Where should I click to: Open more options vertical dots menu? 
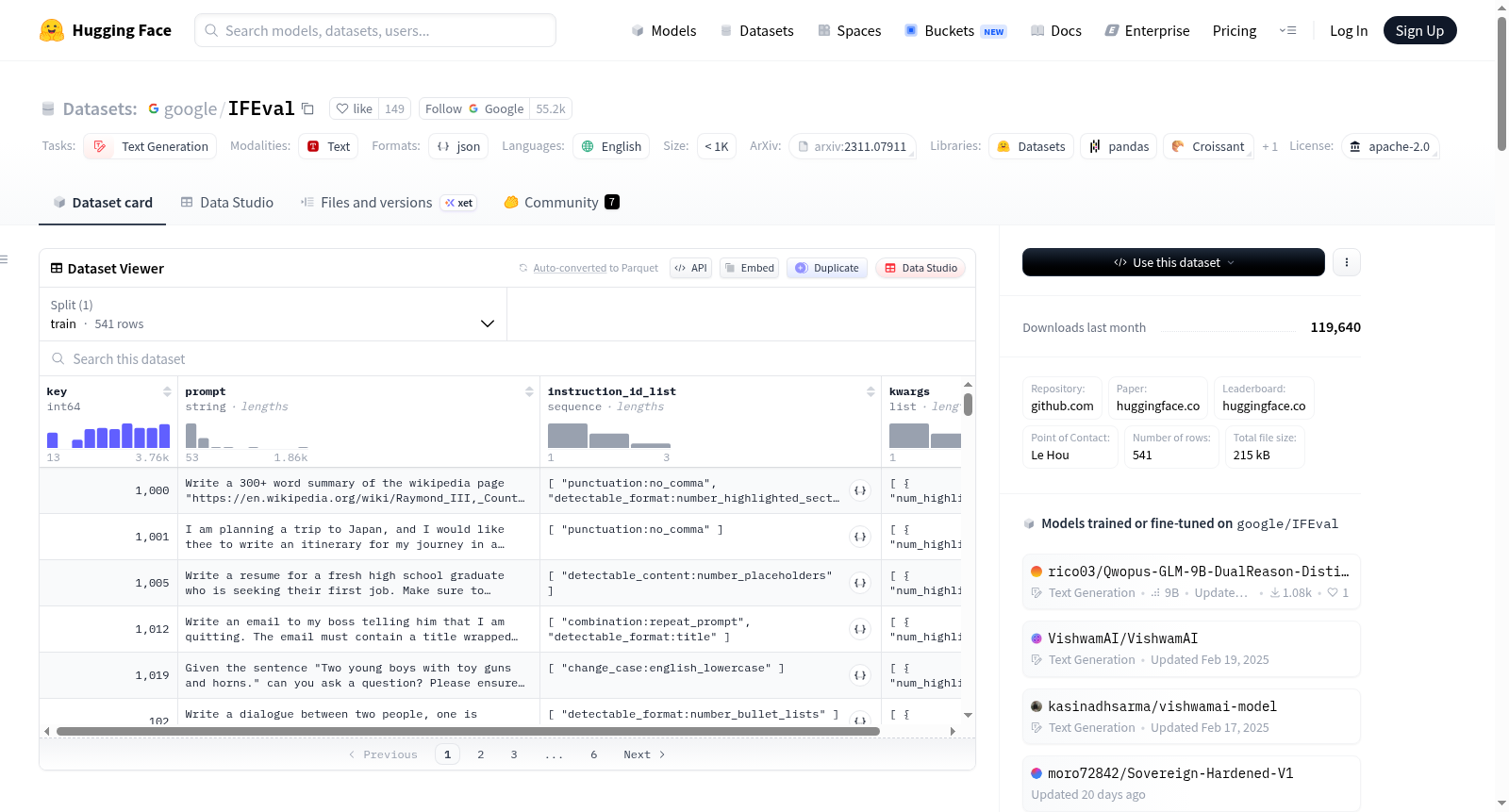click(1347, 262)
